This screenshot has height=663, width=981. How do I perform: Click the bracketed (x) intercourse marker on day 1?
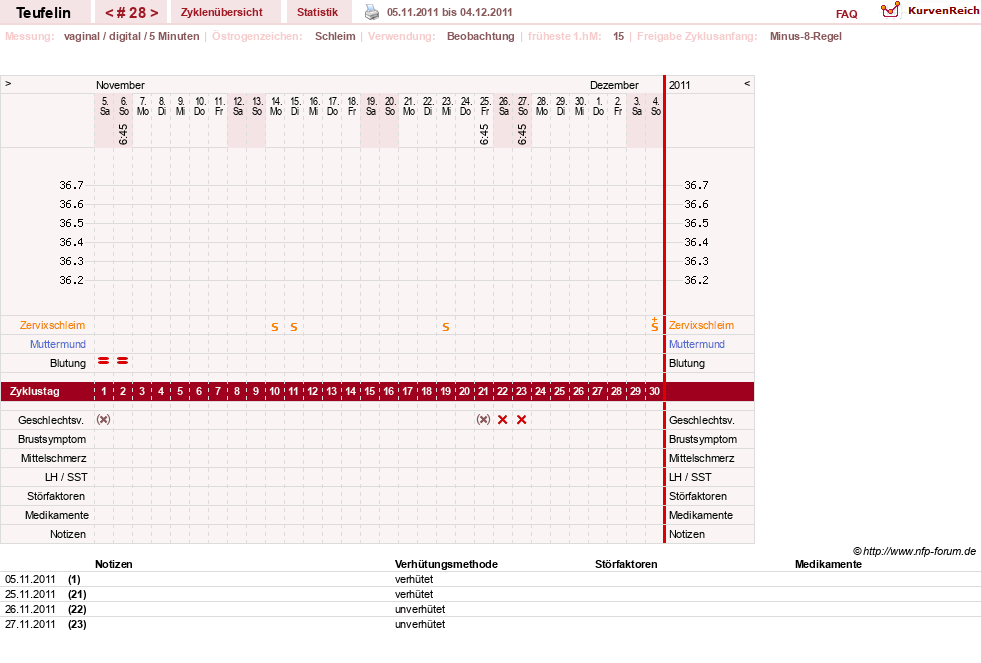point(104,420)
